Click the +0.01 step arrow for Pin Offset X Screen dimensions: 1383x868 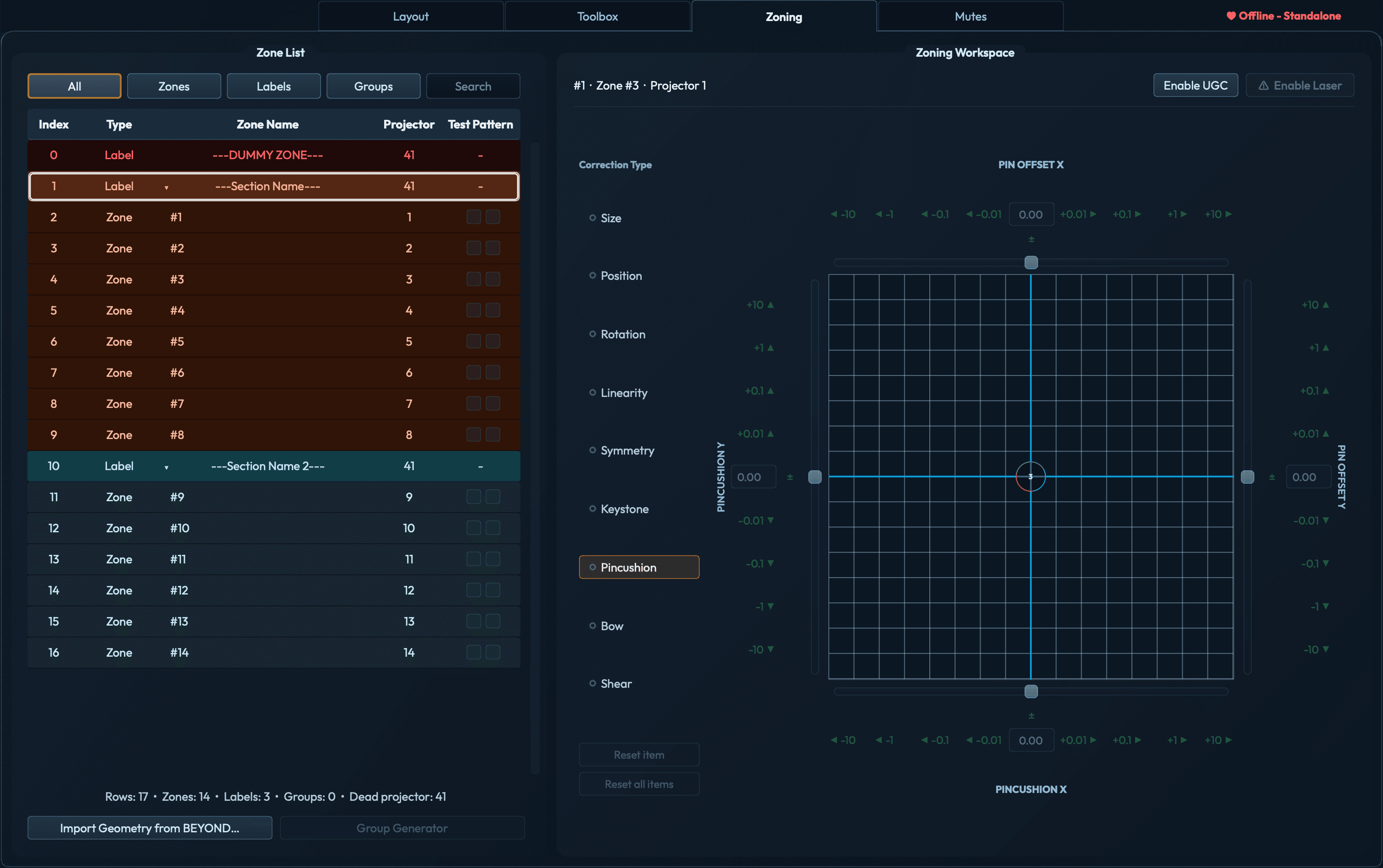tap(1078, 214)
